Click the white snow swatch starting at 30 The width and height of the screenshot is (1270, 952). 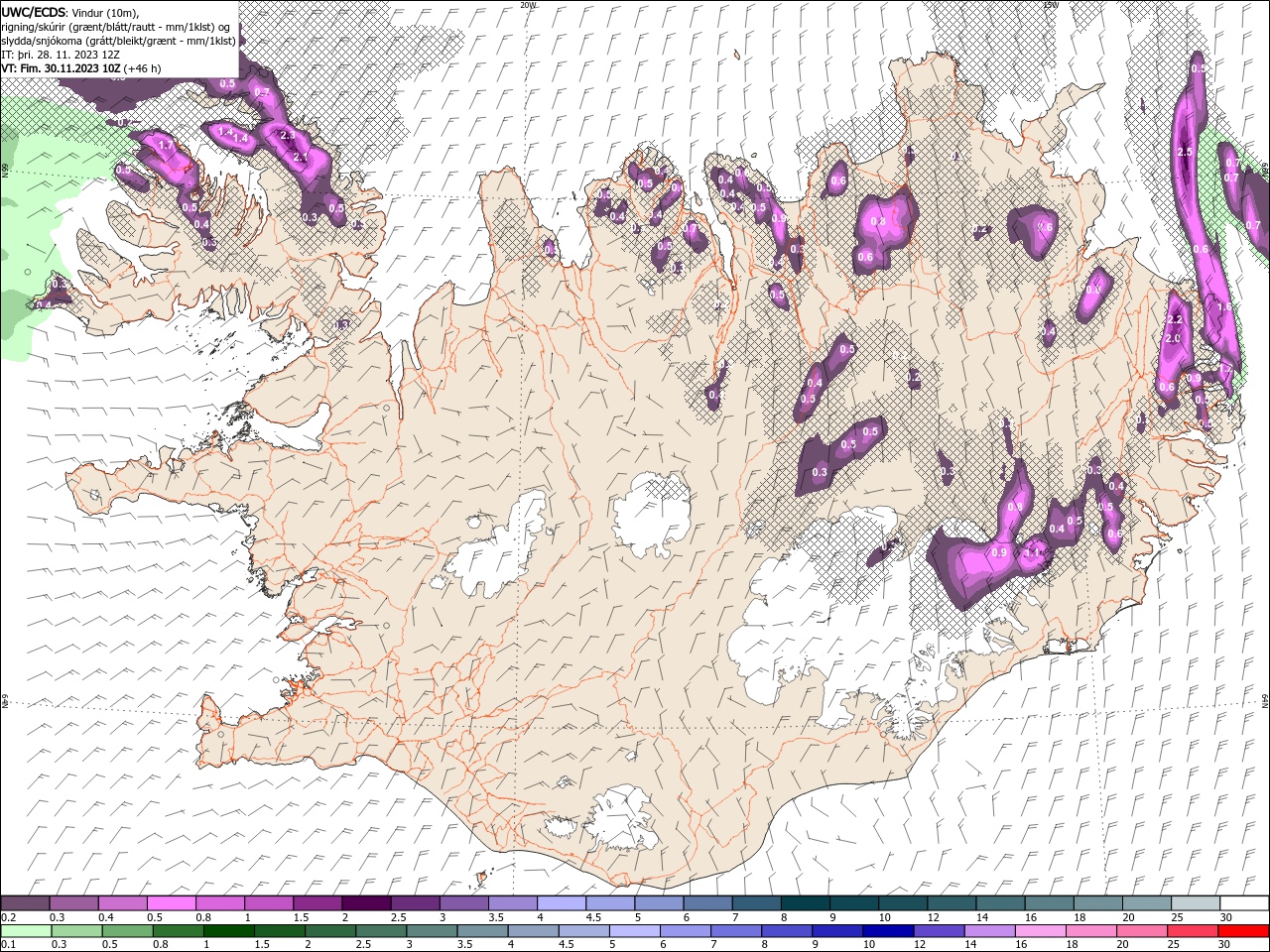(1243, 903)
